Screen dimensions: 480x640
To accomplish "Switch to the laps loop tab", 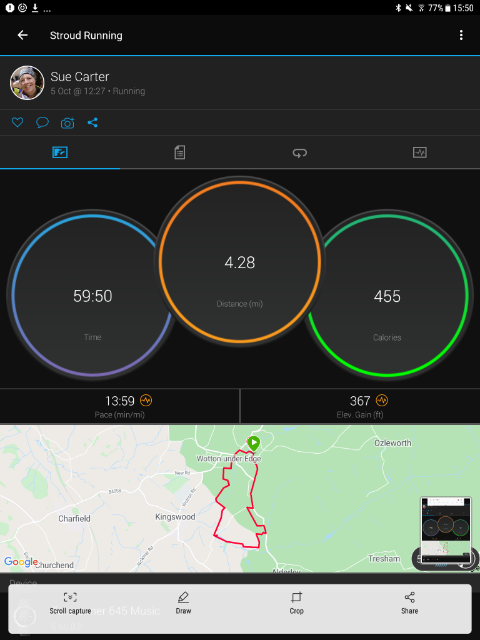I will tap(300, 153).
